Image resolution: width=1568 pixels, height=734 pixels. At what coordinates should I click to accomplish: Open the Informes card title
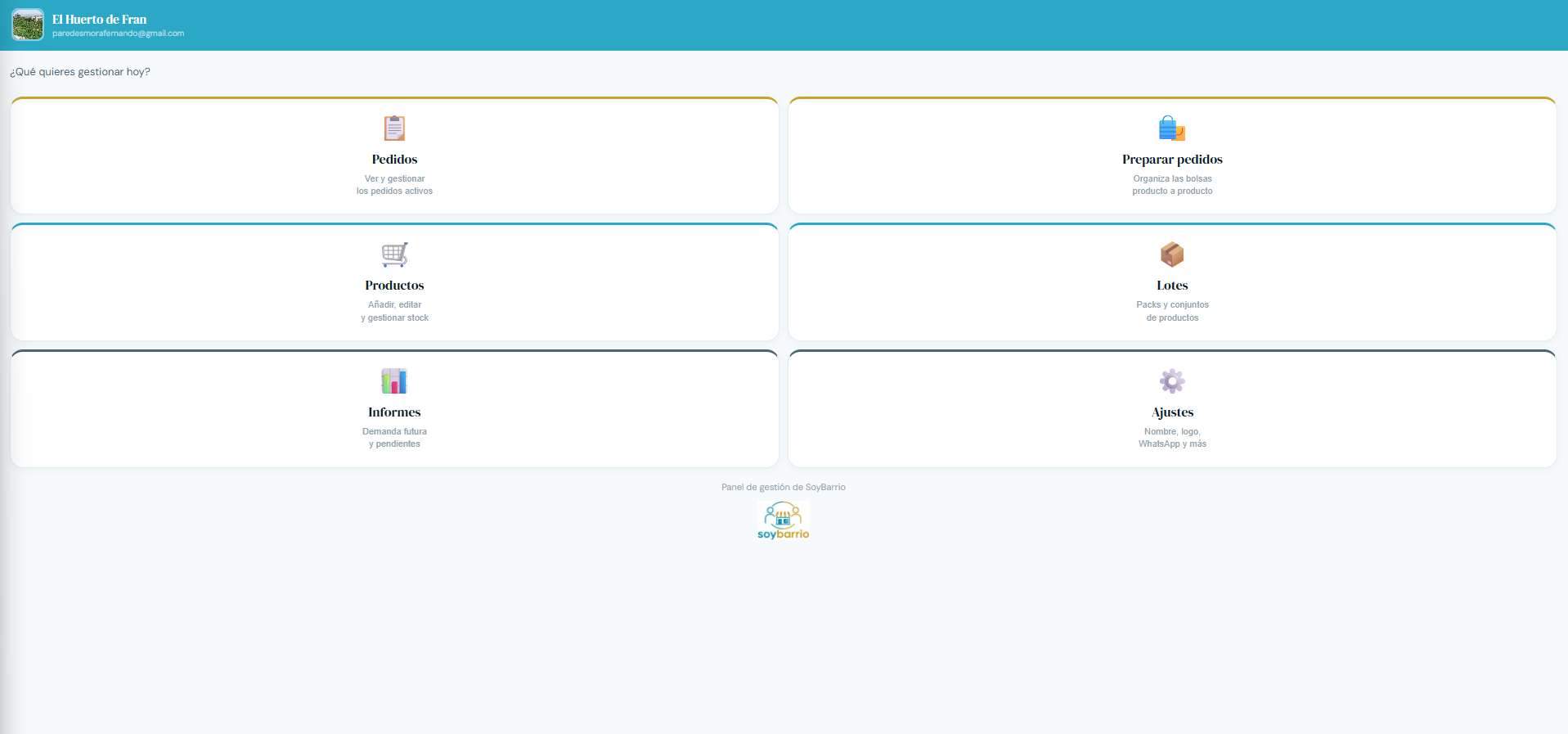pyautogui.click(x=394, y=412)
